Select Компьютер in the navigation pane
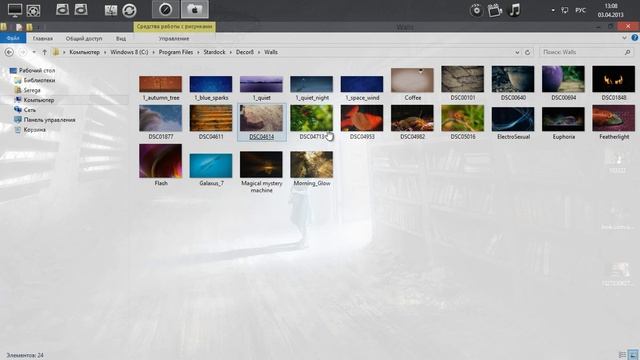The width and height of the screenshot is (640, 360). click(39, 100)
